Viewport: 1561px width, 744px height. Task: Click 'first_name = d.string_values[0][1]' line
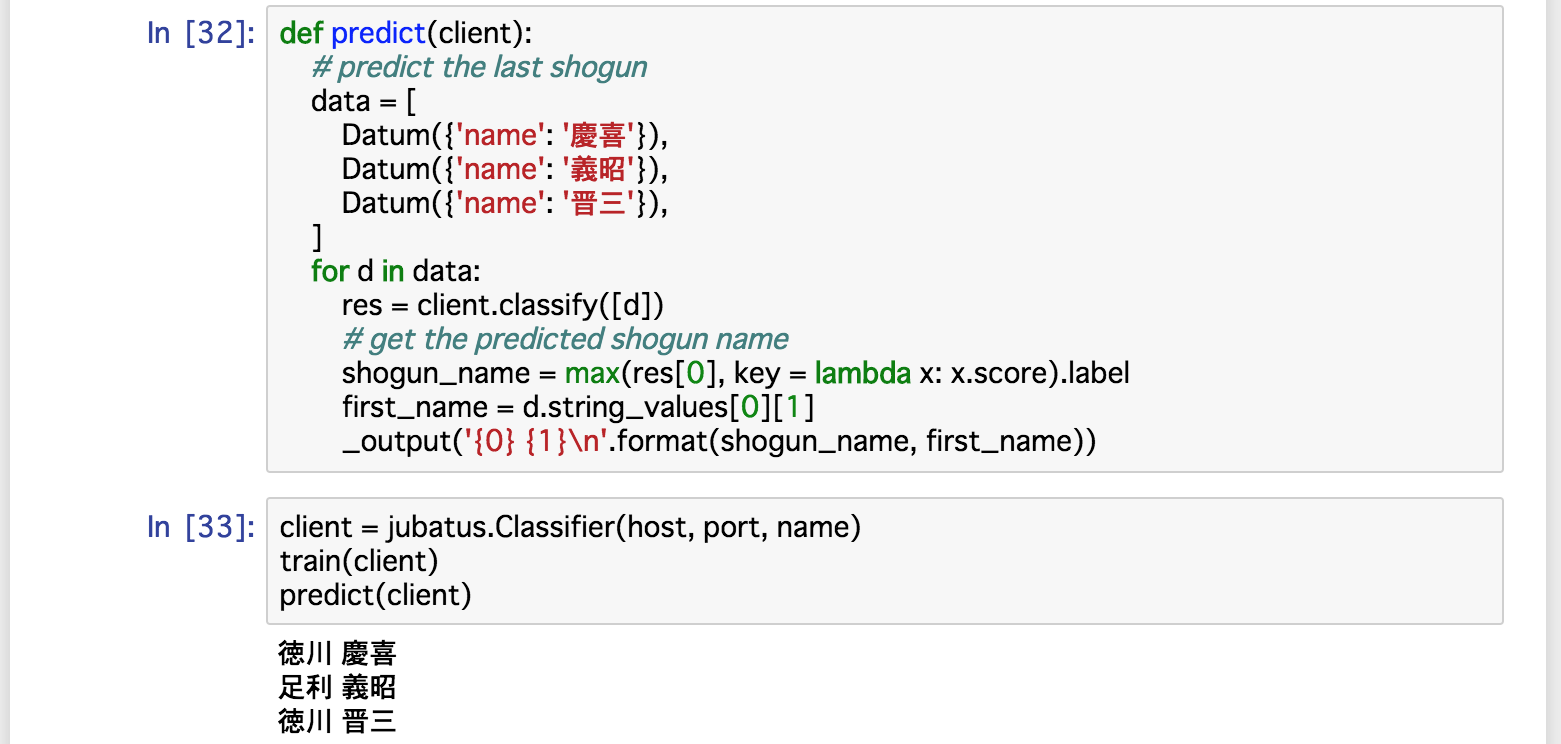(x=578, y=407)
